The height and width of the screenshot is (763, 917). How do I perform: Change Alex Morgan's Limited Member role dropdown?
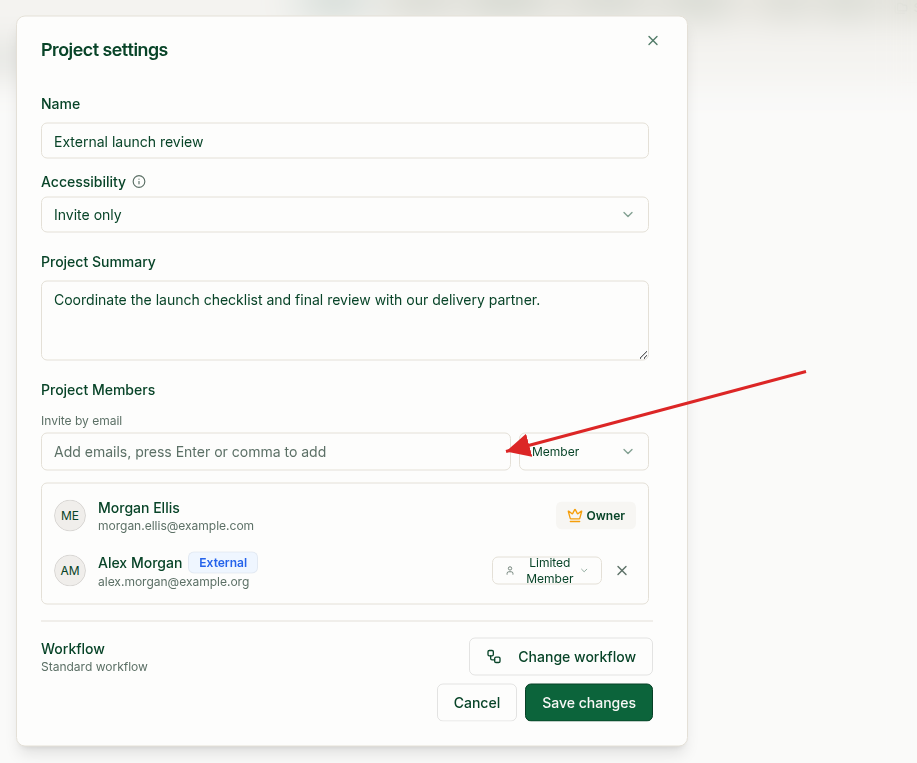[x=547, y=571]
